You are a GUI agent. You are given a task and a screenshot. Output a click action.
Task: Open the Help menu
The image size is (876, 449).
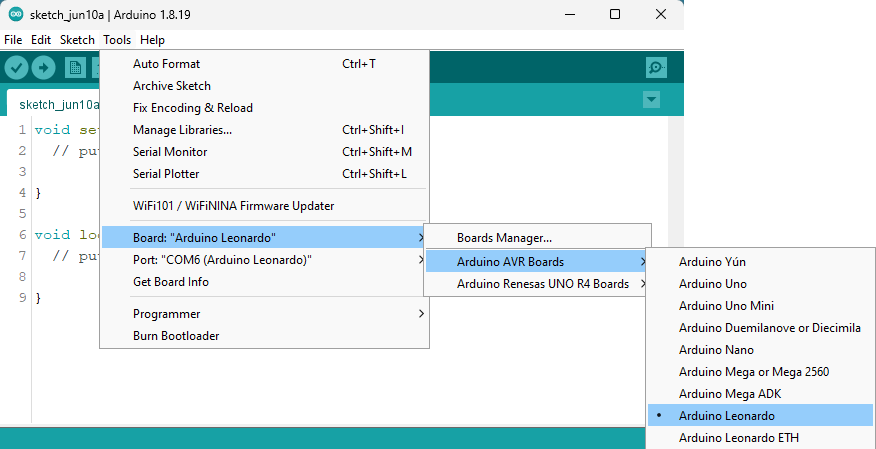[x=153, y=40]
